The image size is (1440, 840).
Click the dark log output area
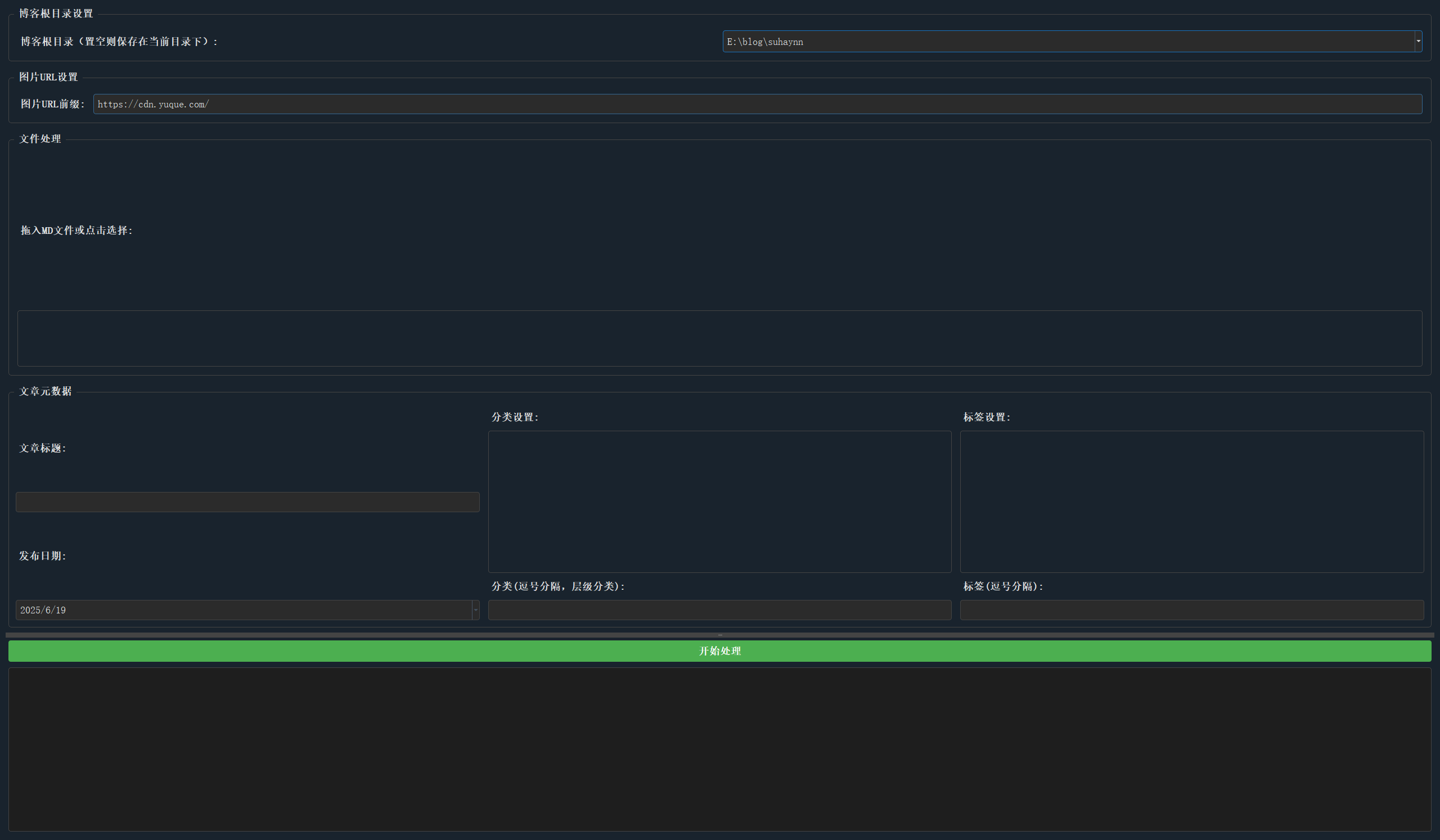click(719, 749)
